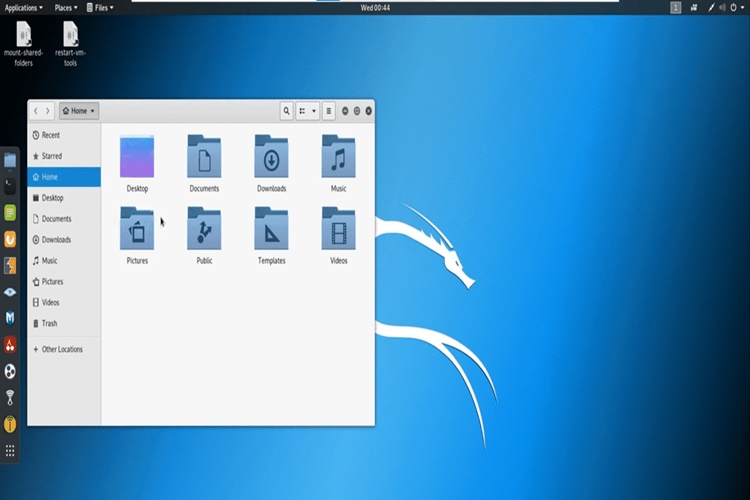Toggle the icon/list view button

click(302, 111)
